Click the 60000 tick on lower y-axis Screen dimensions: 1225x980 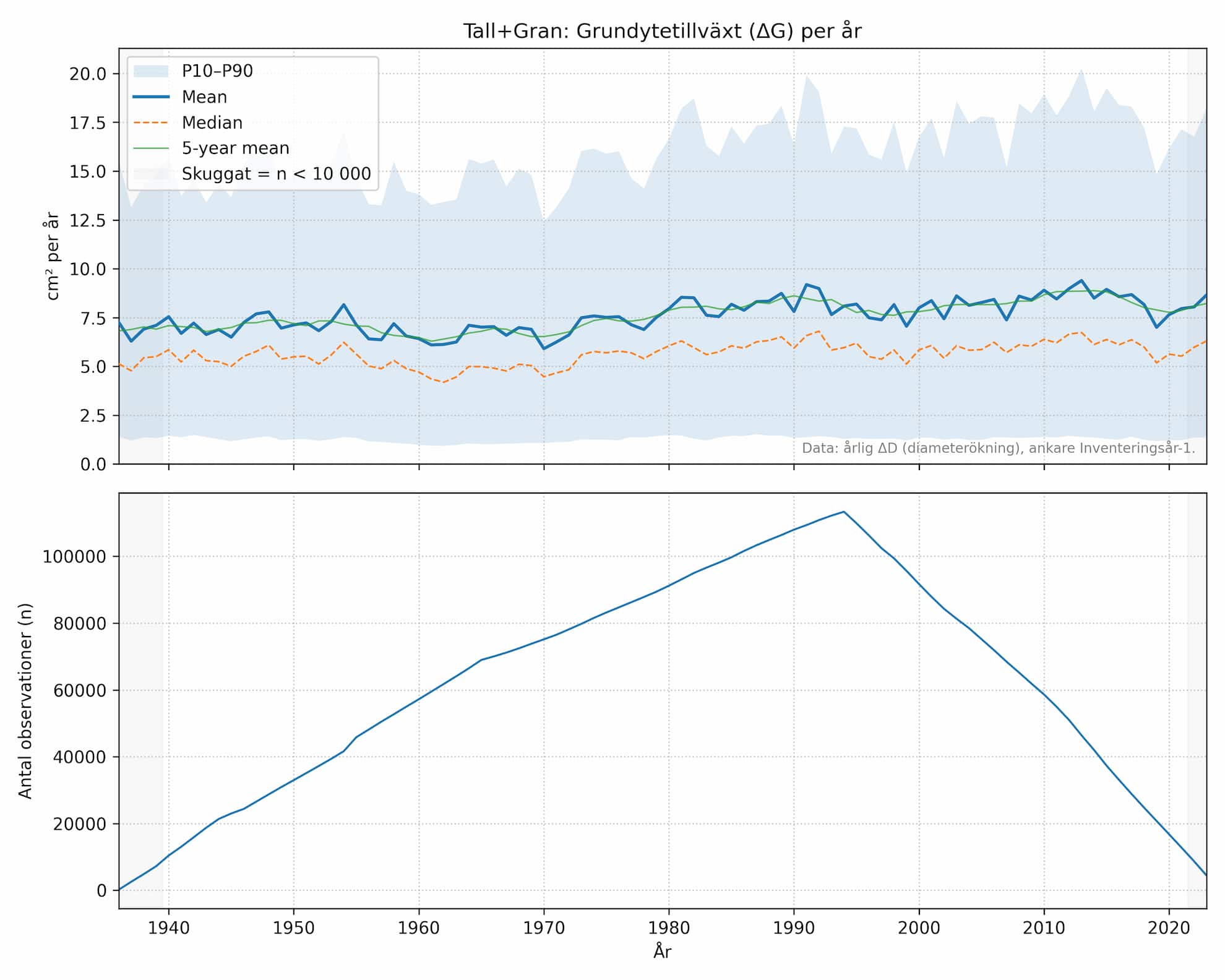click(x=79, y=690)
